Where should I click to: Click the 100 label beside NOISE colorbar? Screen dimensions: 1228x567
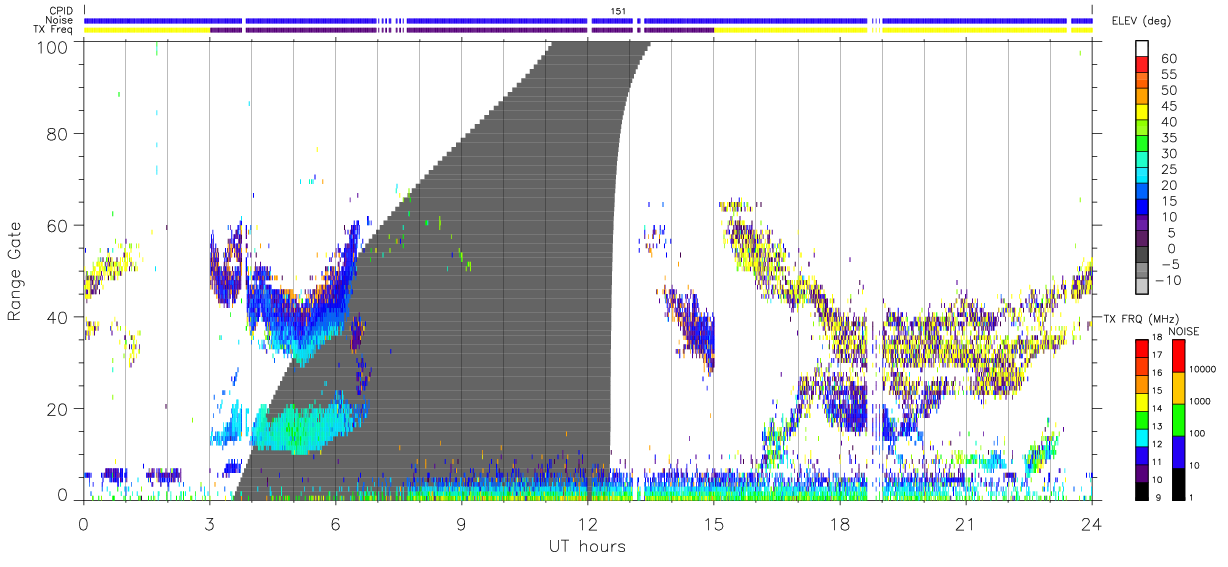coord(1197,434)
